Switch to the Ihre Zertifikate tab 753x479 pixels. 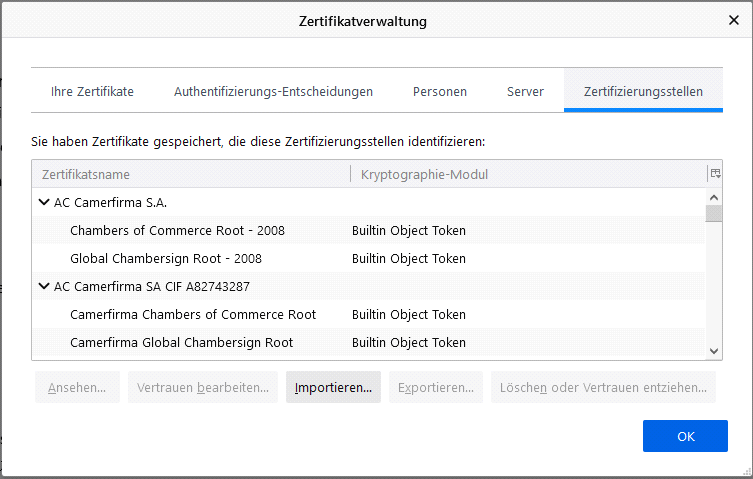92,91
